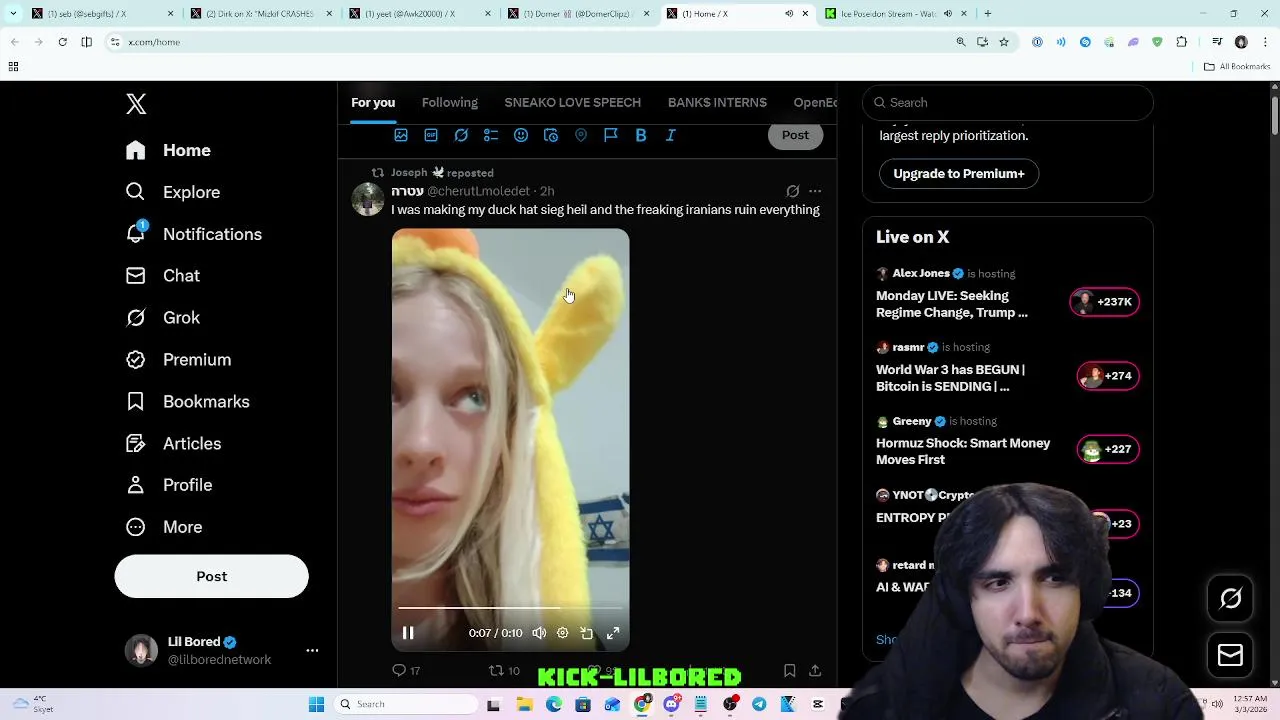1280x720 pixels.
Task: Share the duck hat post
Action: click(x=815, y=670)
